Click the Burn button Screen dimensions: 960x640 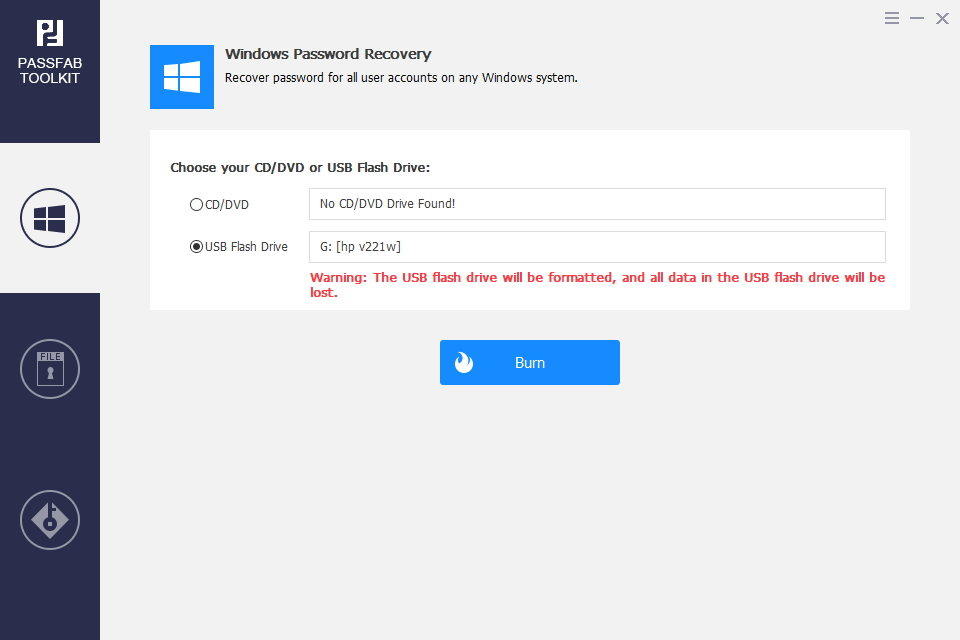click(x=530, y=363)
